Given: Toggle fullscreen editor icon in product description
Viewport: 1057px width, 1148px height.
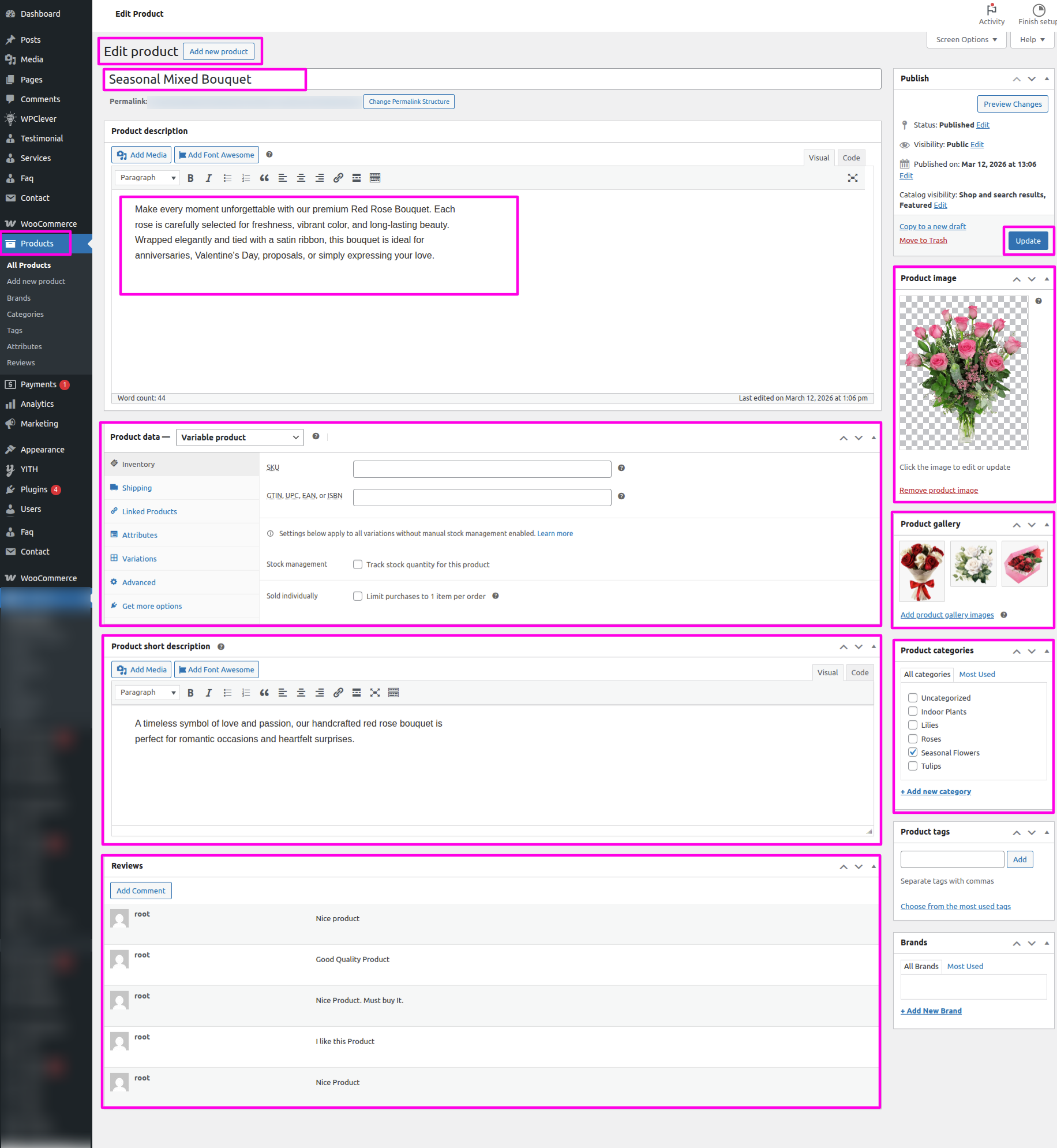Looking at the screenshot, I should (x=852, y=178).
